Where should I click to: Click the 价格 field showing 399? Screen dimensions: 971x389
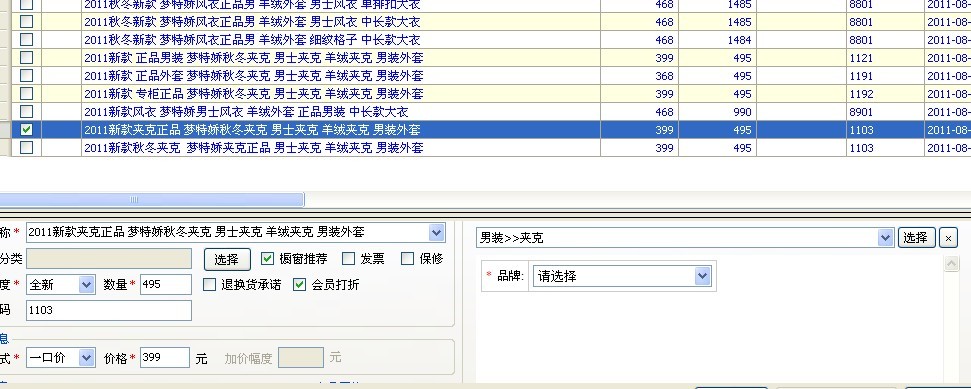[165, 358]
